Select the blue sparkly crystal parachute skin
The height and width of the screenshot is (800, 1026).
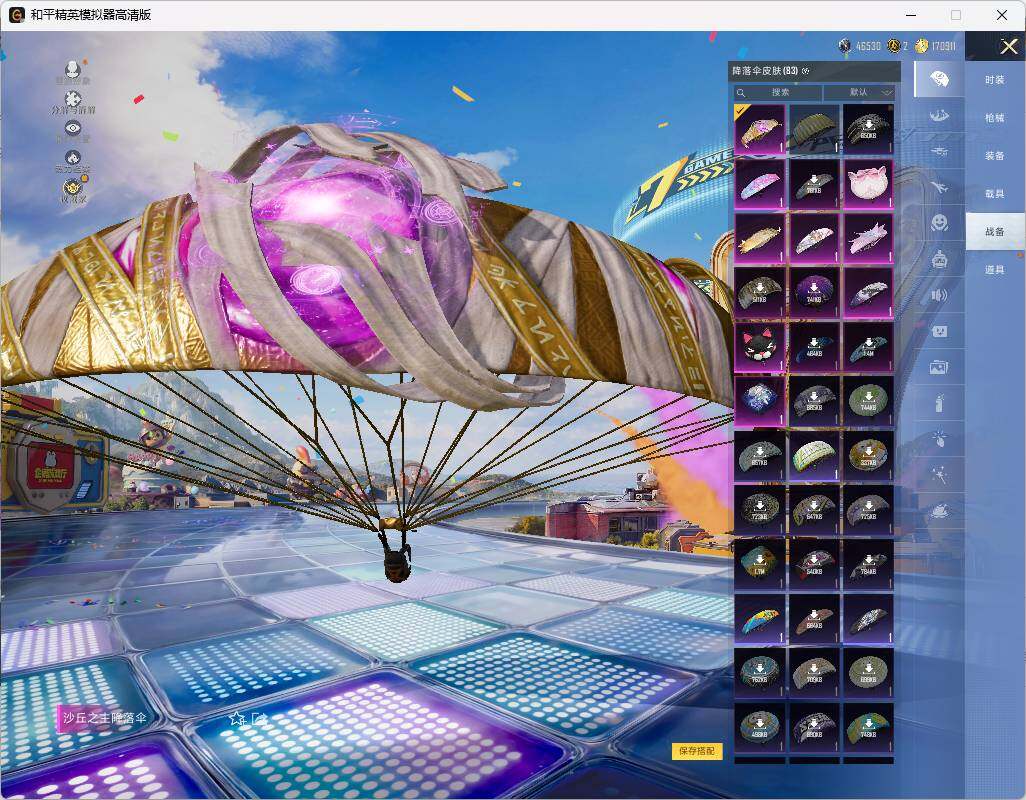pos(759,400)
